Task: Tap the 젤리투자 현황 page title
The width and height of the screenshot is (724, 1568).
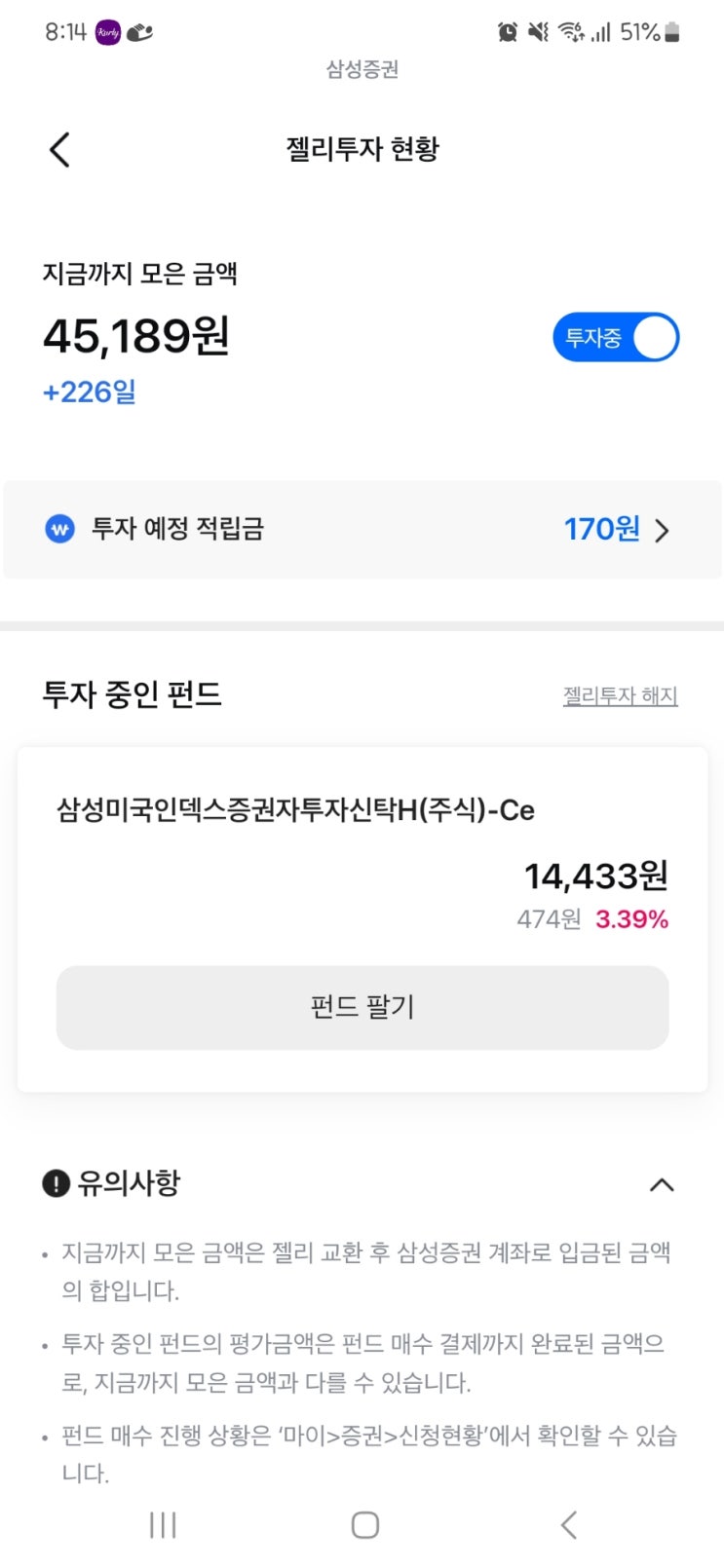Action: tap(362, 149)
